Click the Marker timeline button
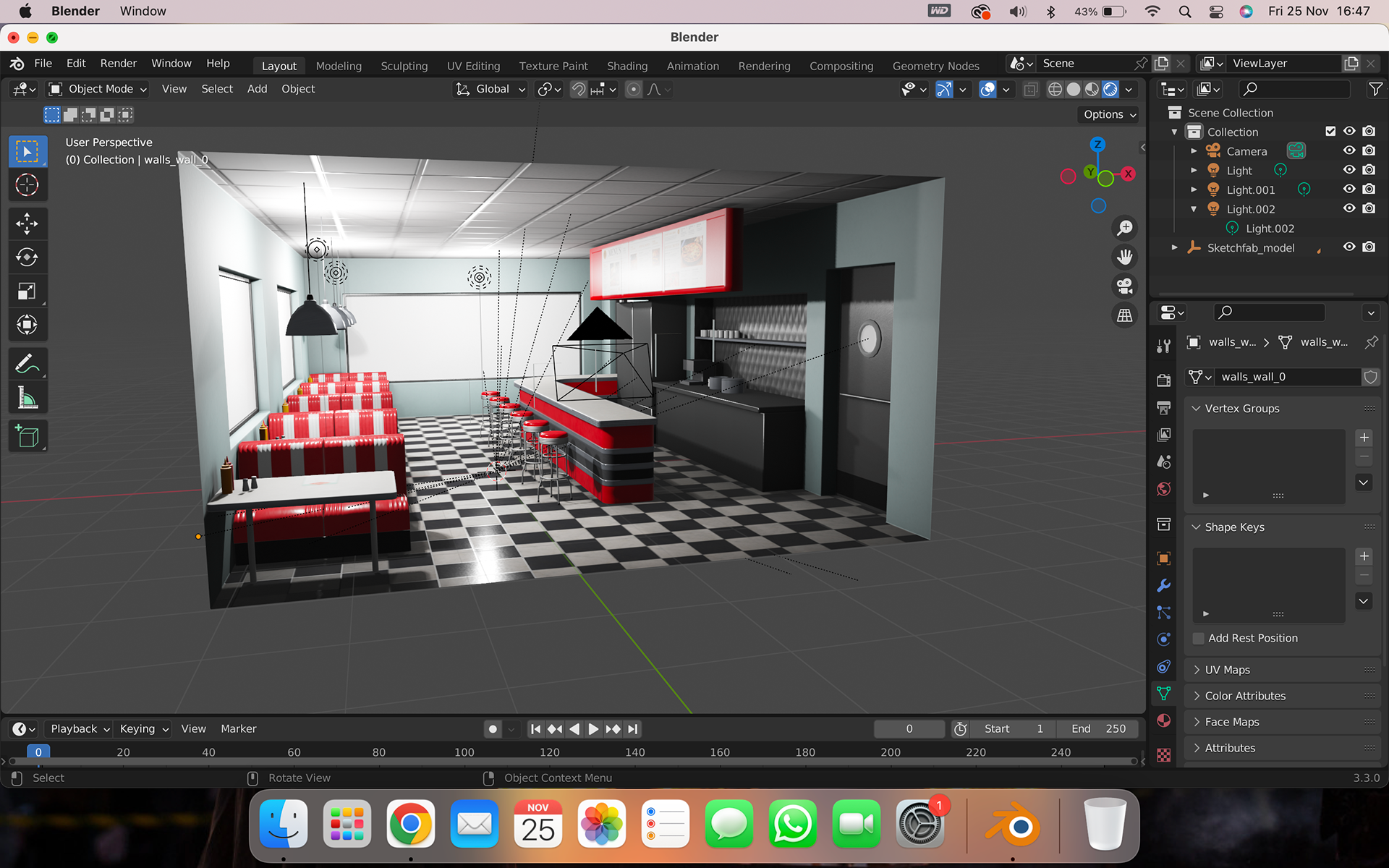This screenshot has width=1389, height=868. pyautogui.click(x=239, y=728)
